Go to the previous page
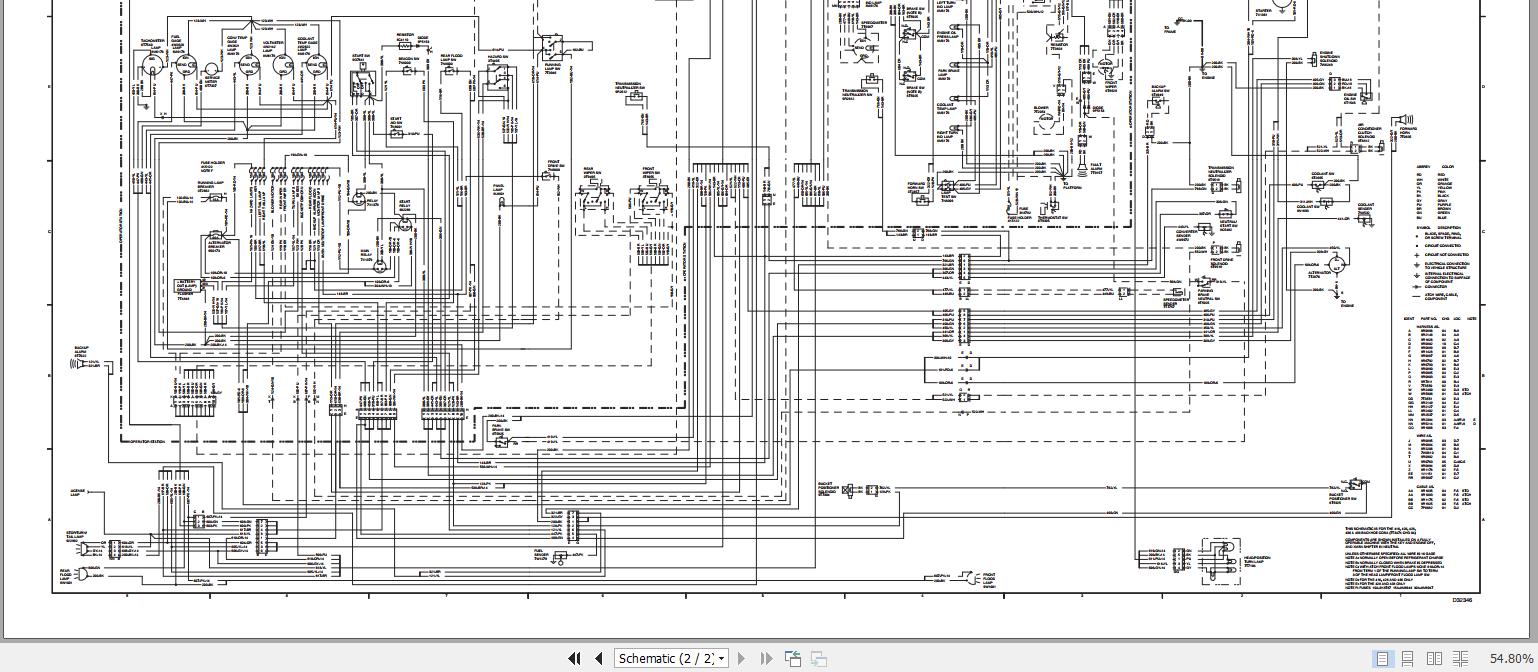This screenshot has width=1538, height=672. coord(598,658)
